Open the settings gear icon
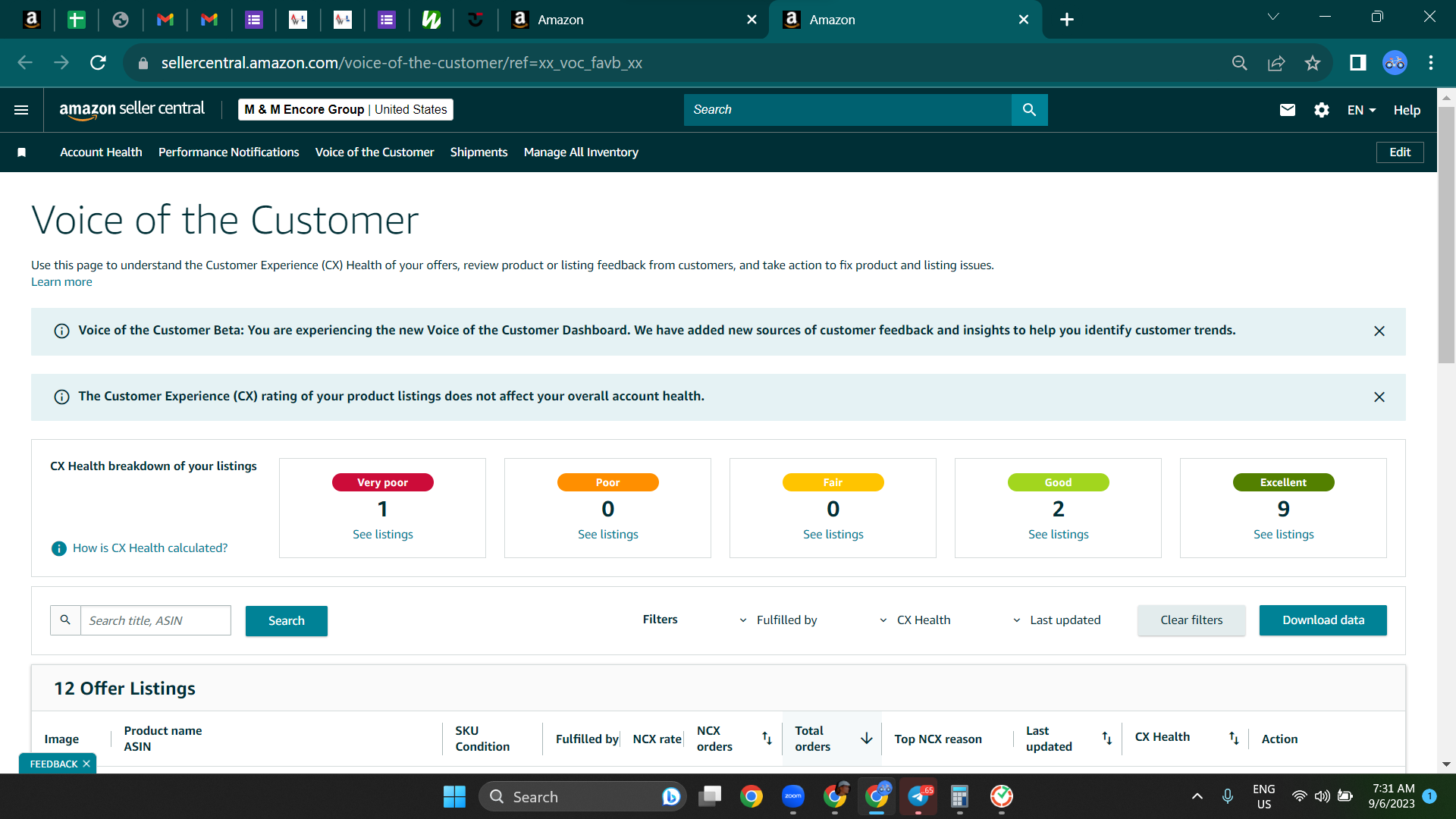 click(x=1322, y=110)
